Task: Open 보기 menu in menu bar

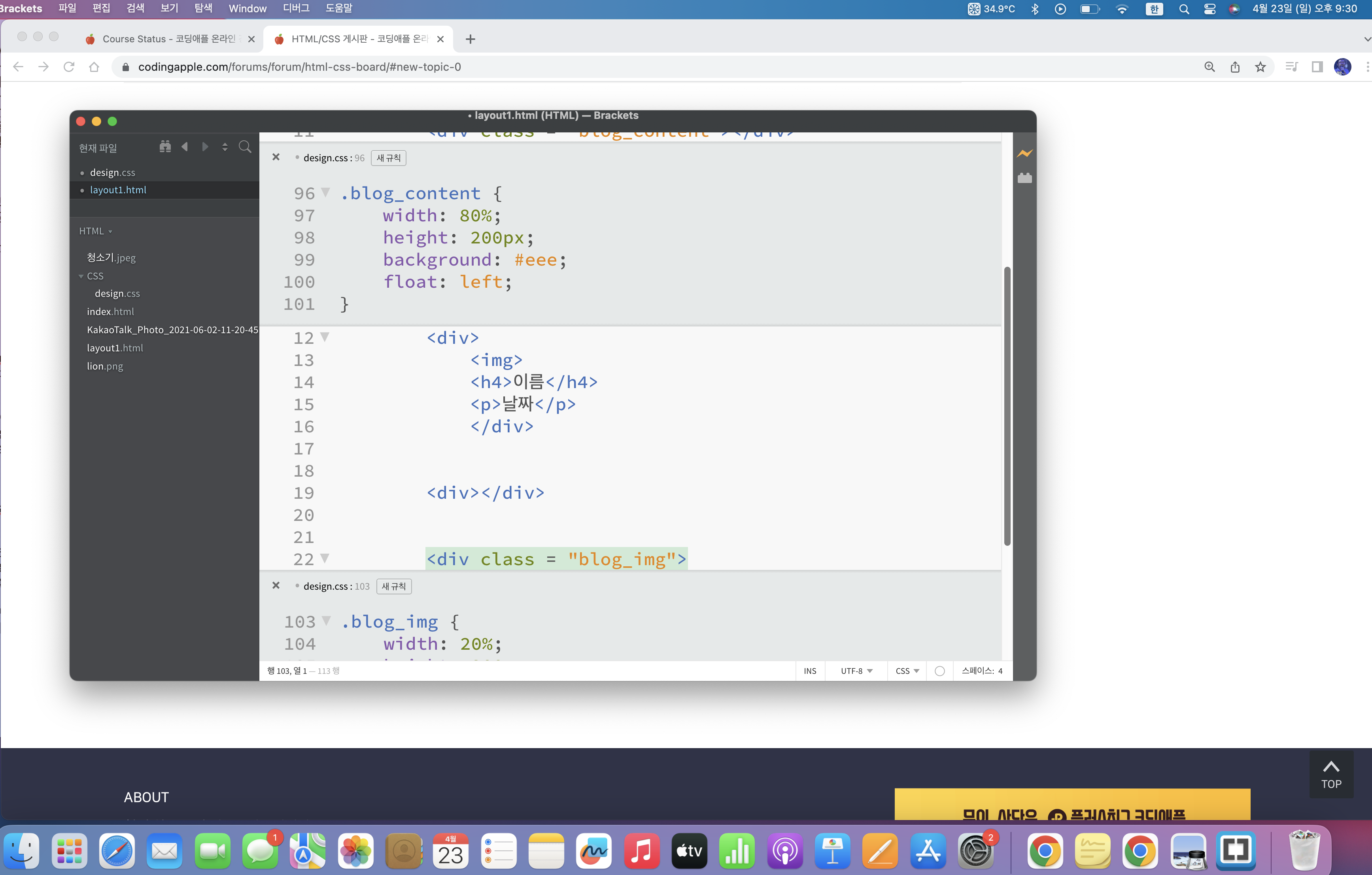Action: [x=169, y=9]
